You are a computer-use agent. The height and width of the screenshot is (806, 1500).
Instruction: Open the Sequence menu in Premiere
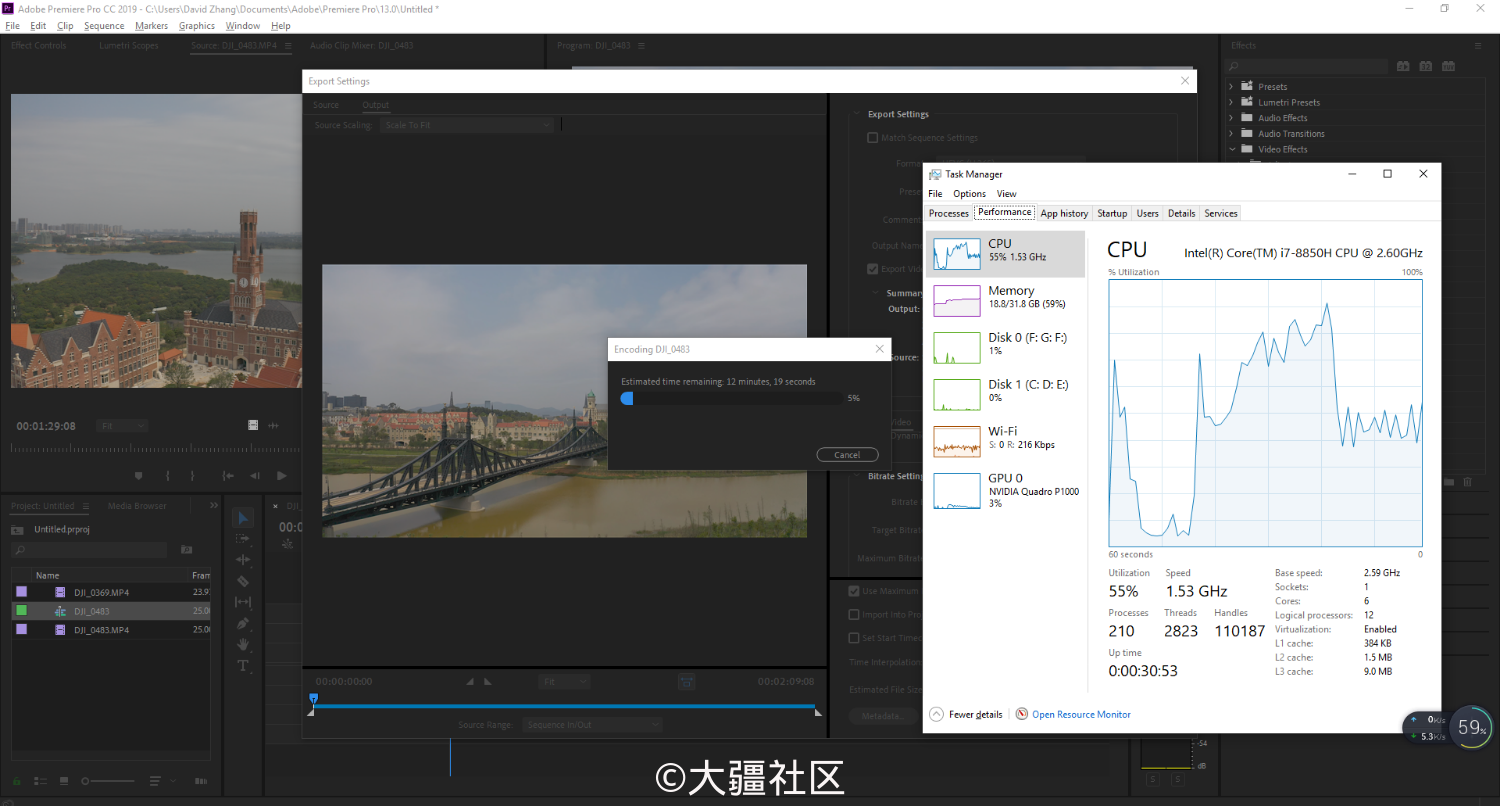pos(104,26)
